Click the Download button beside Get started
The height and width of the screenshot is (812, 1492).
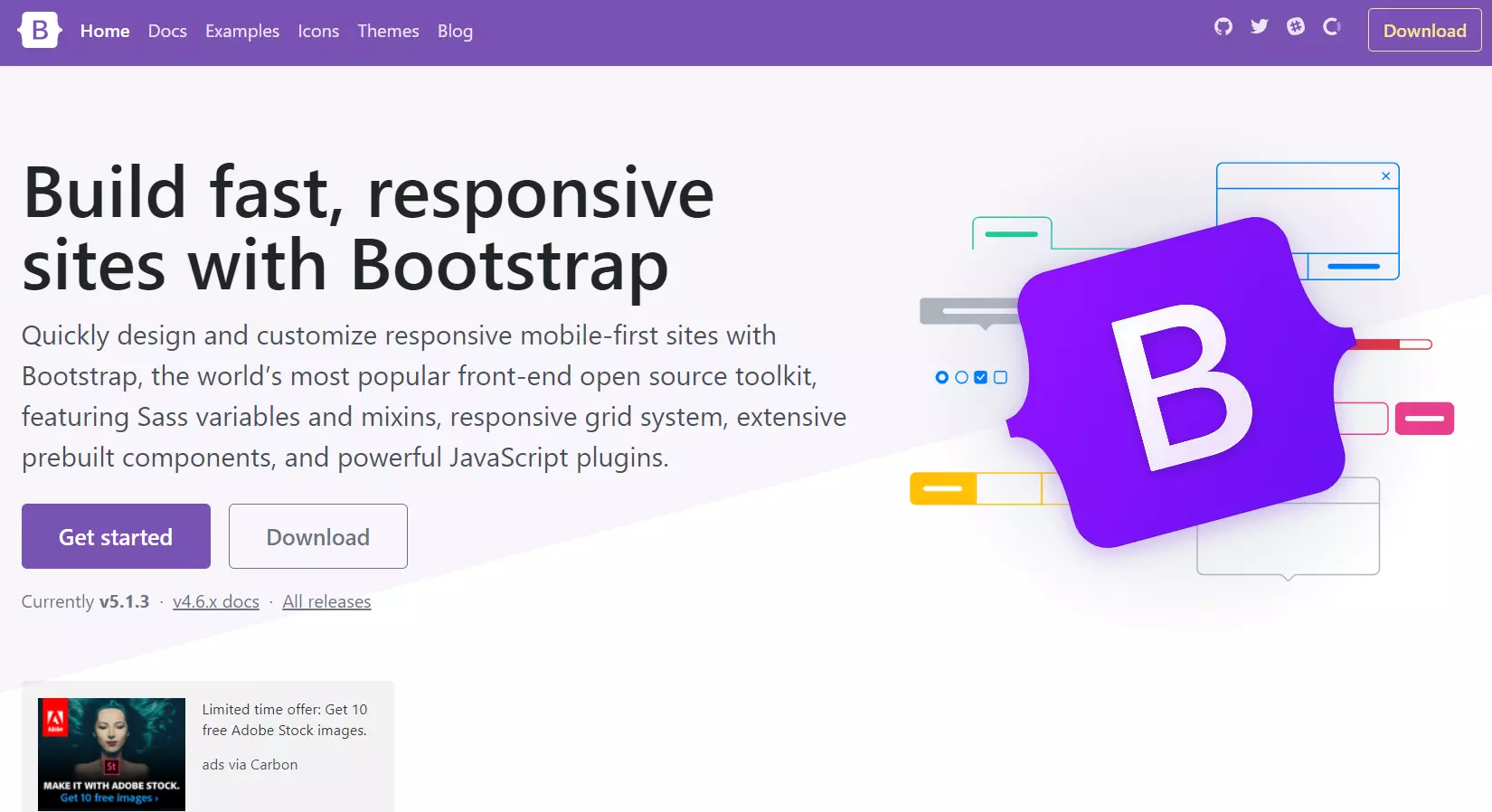pyautogui.click(x=318, y=536)
